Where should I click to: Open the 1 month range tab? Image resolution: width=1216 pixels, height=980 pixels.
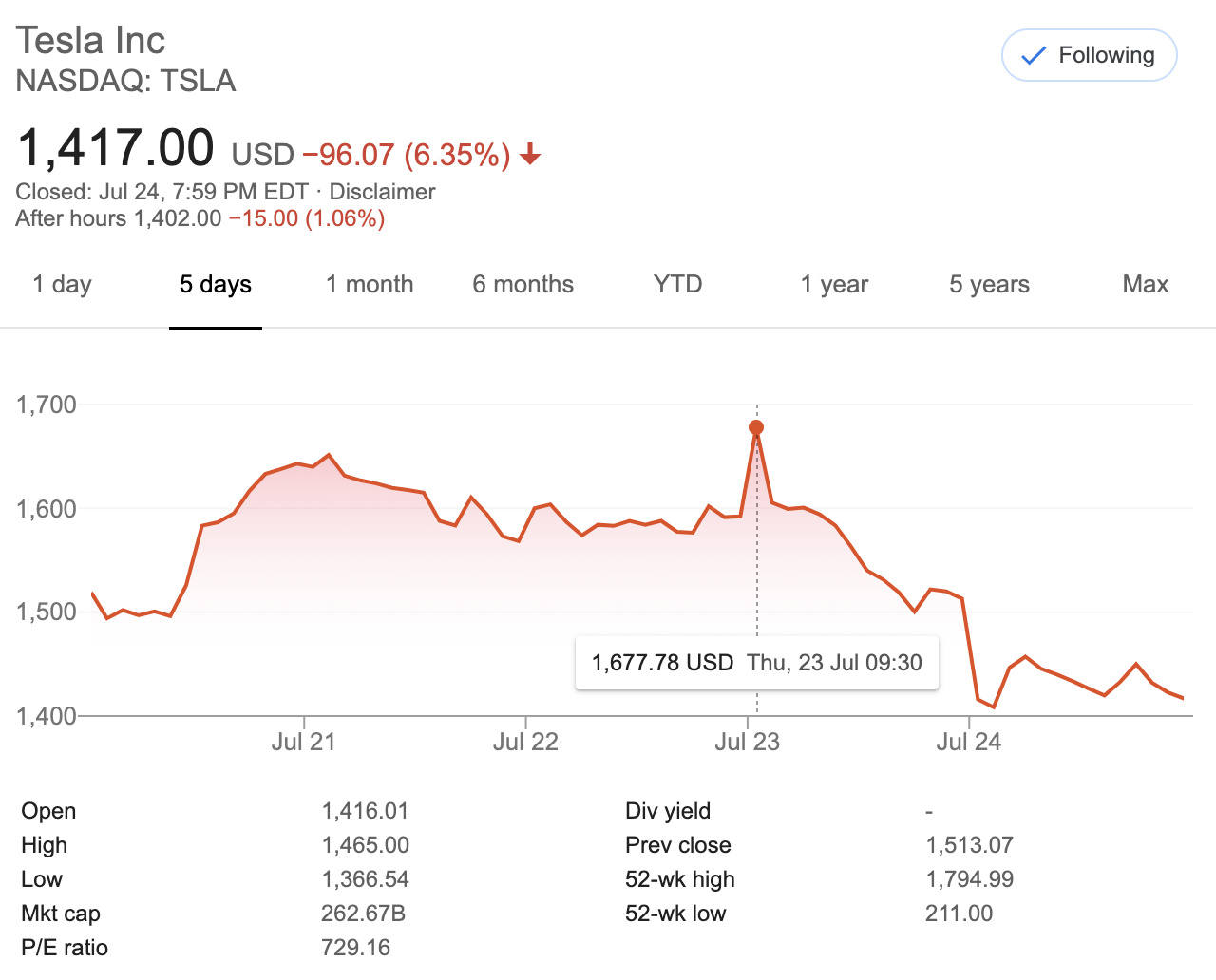[370, 284]
